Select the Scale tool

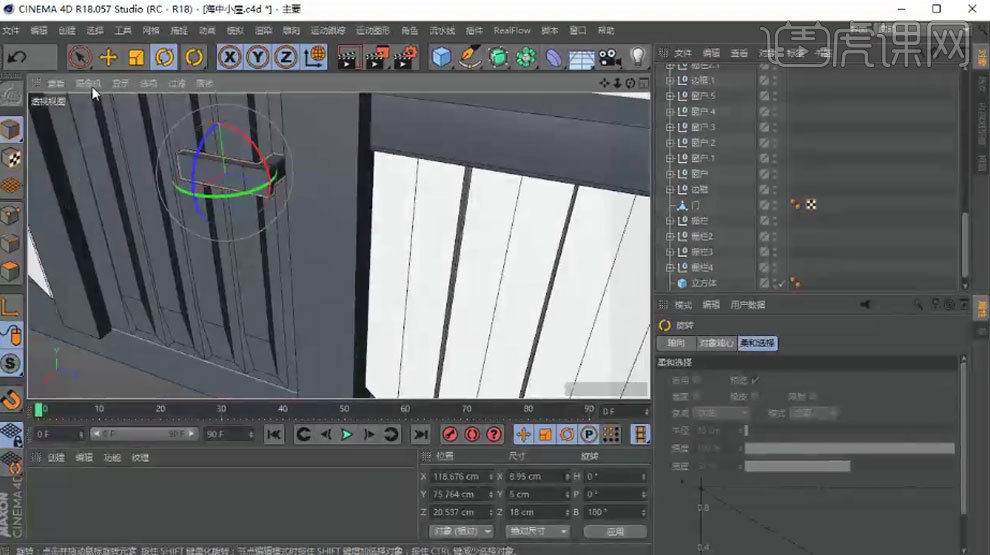pos(136,58)
